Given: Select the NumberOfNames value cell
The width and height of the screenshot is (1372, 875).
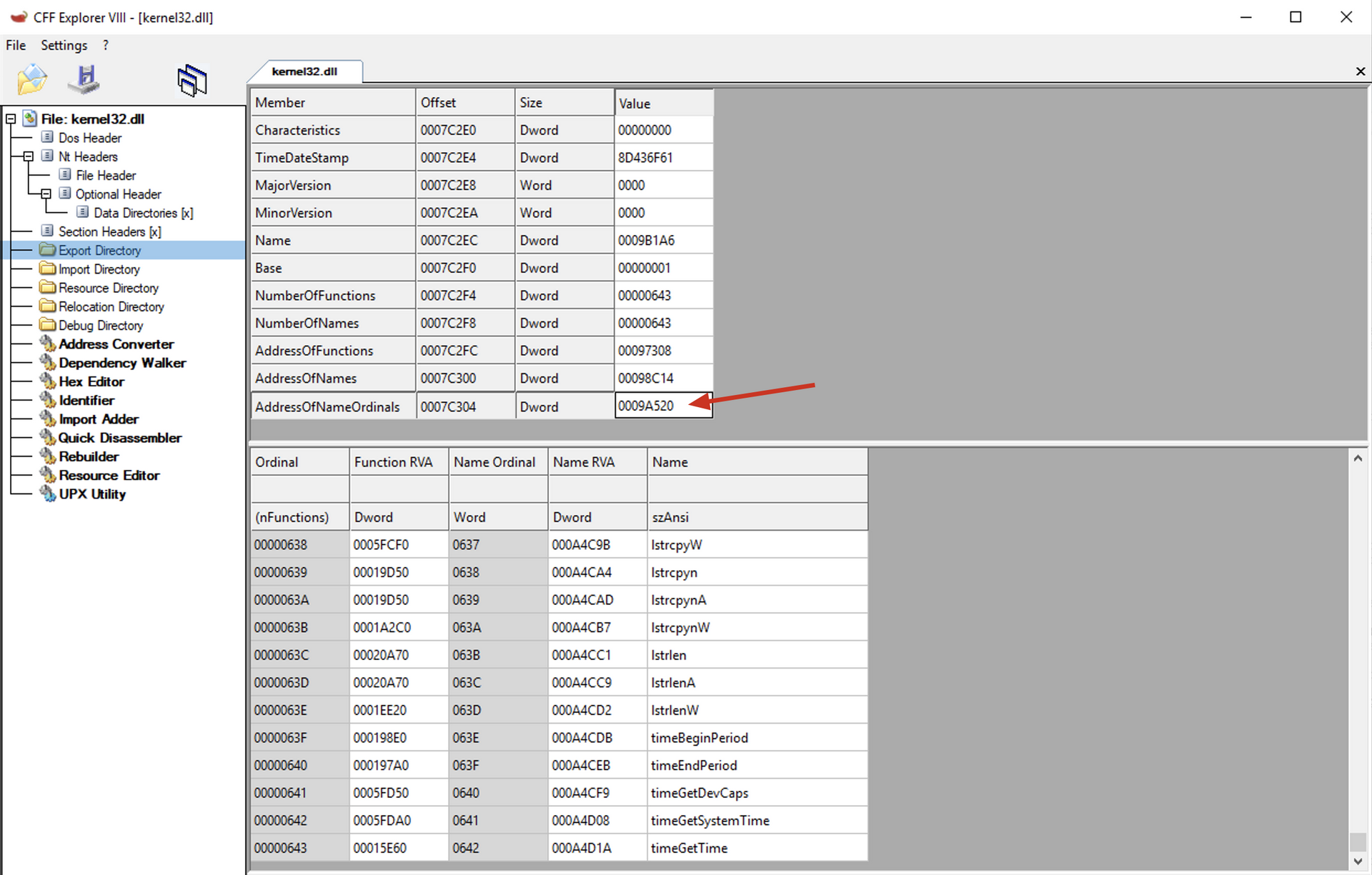Looking at the screenshot, I should (x=664, y=324).
